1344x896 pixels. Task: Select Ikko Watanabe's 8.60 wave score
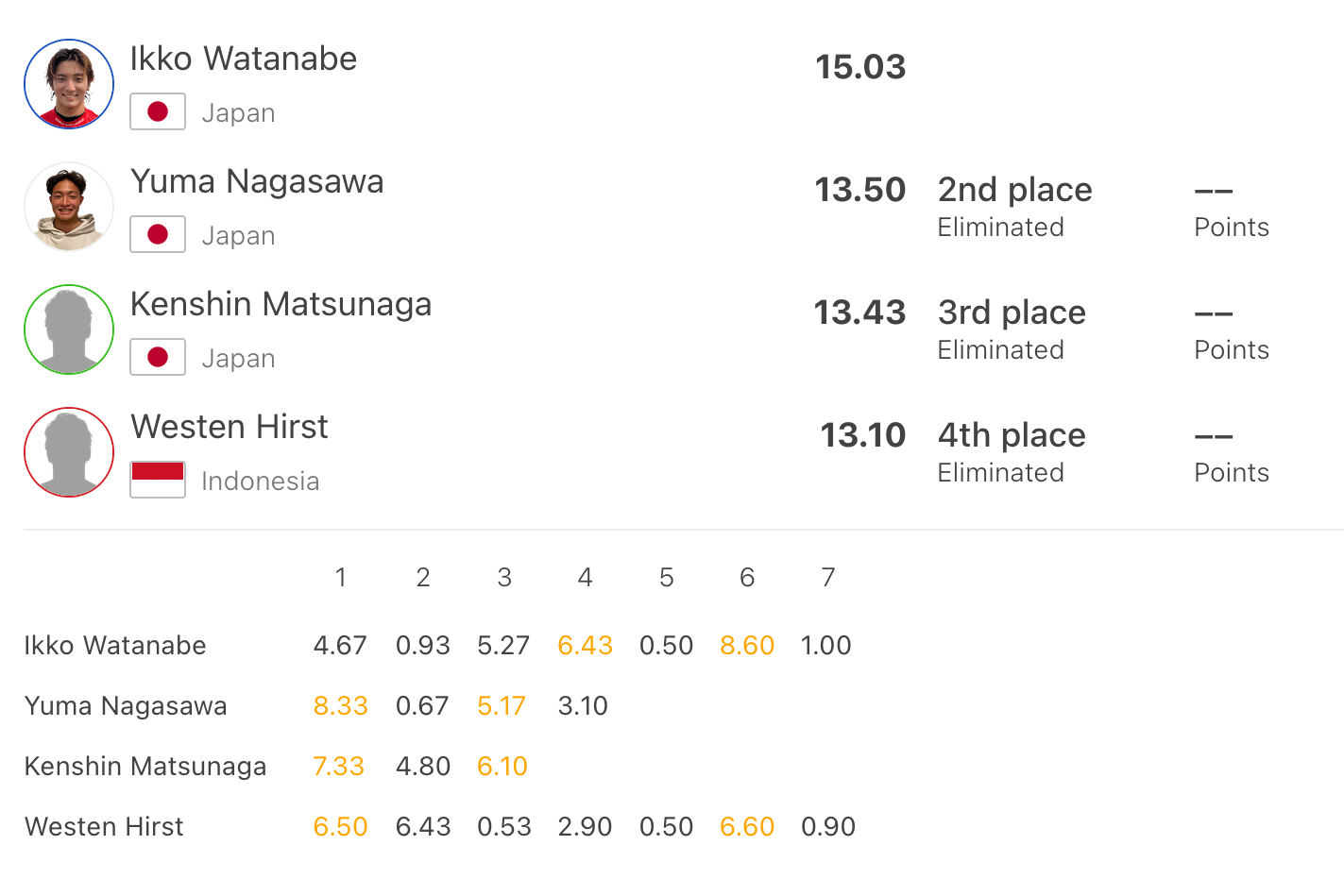click(747, 646)
